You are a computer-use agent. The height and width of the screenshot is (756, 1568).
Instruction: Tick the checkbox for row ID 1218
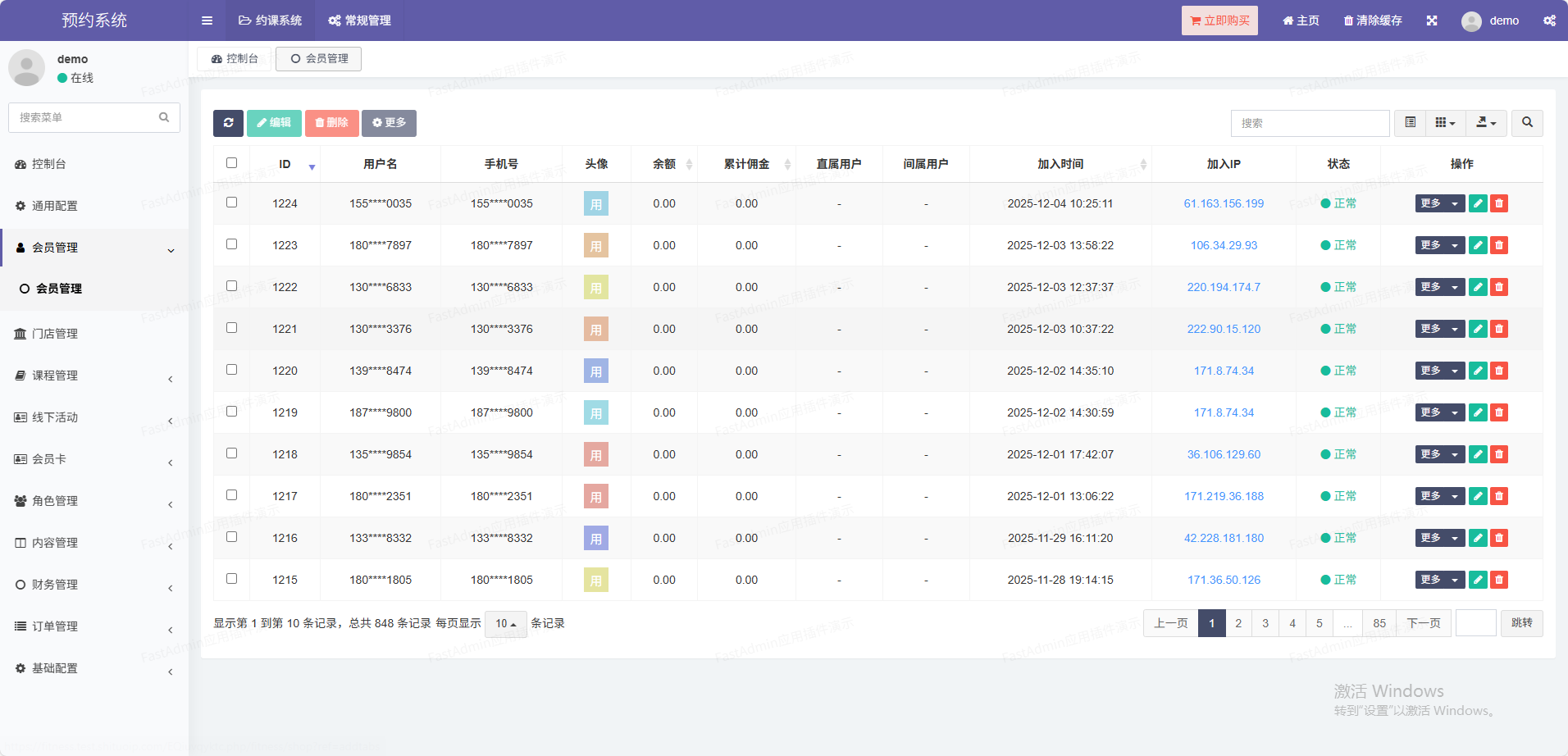(x=231, y=453)
